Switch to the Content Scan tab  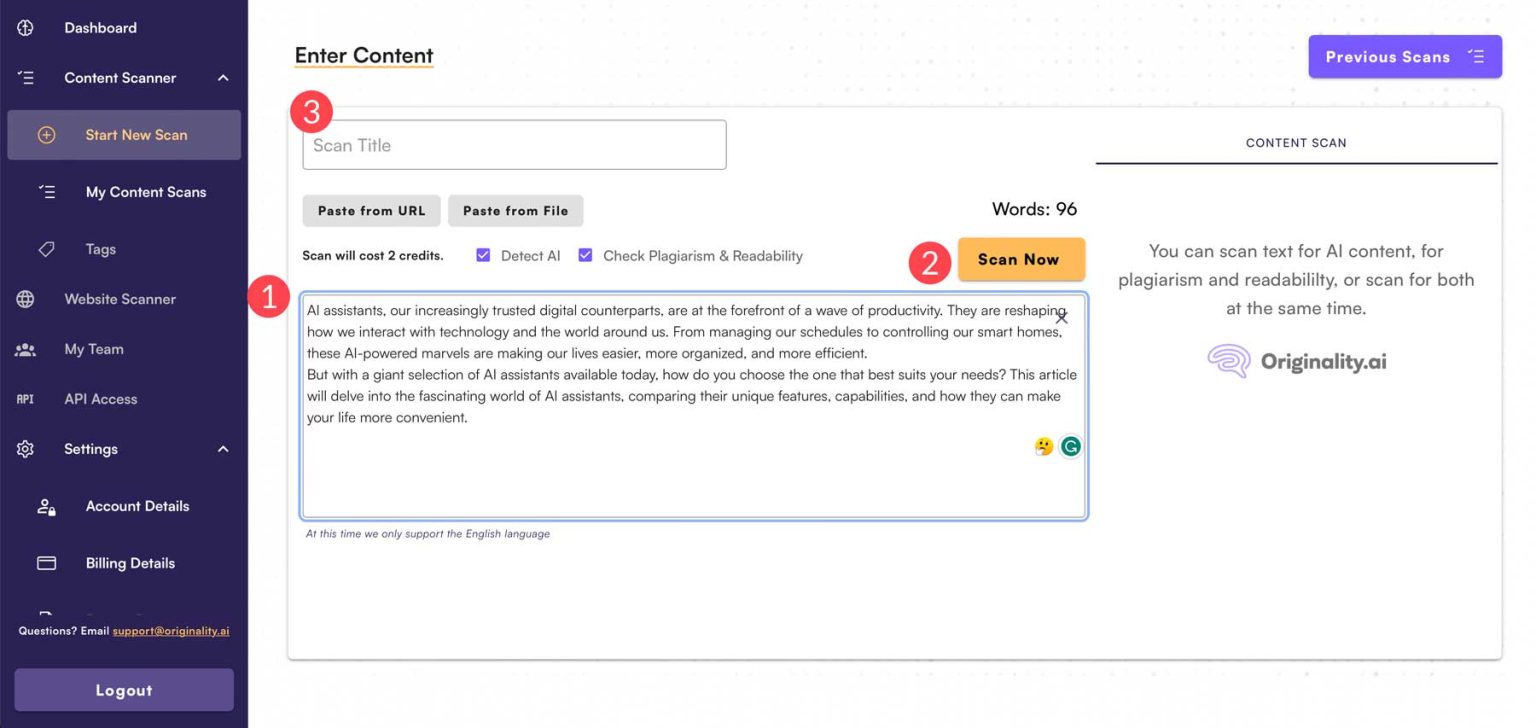tap(1296, 142)
